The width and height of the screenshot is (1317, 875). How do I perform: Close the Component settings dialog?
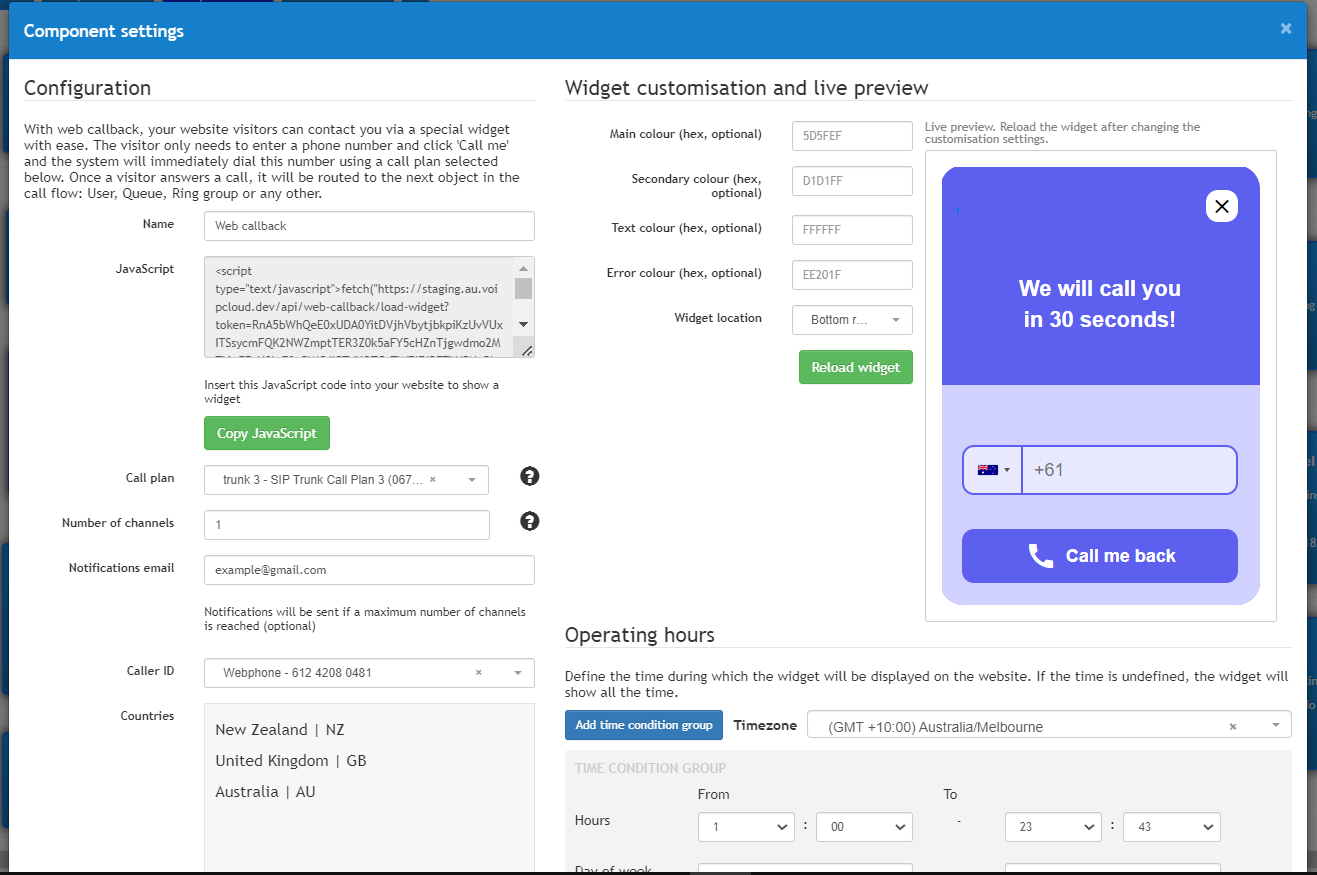tap(1286, 29)
